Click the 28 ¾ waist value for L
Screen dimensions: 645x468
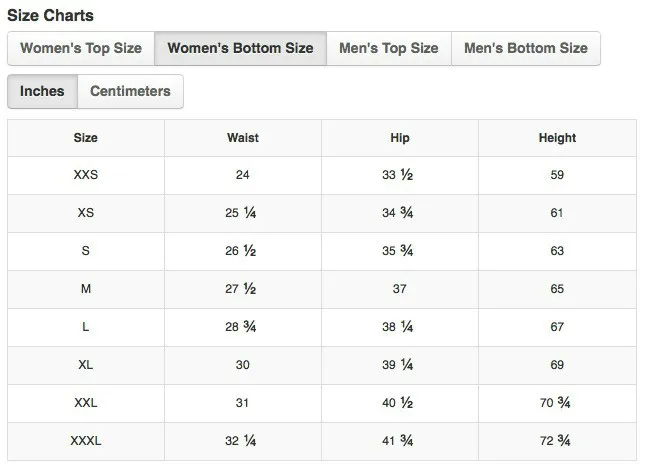click(x=241, y=327)
